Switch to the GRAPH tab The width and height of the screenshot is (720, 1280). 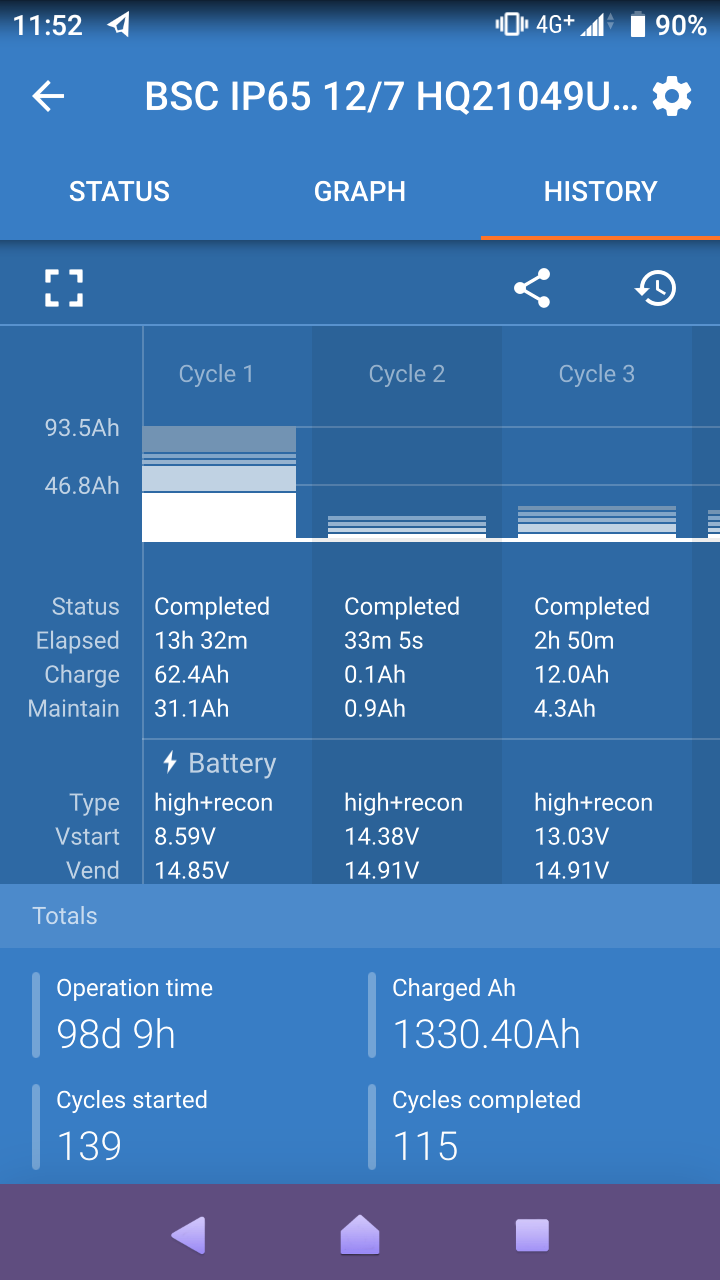tap(360, 191)
